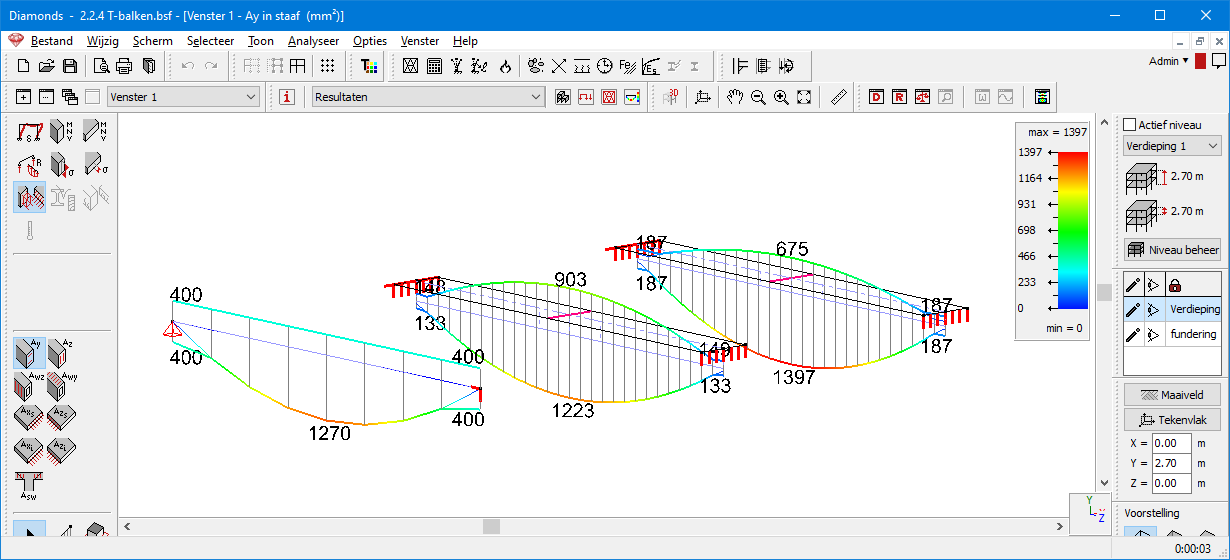
Task: Open the Resultaten dropdown
Action: coord(428,97)
